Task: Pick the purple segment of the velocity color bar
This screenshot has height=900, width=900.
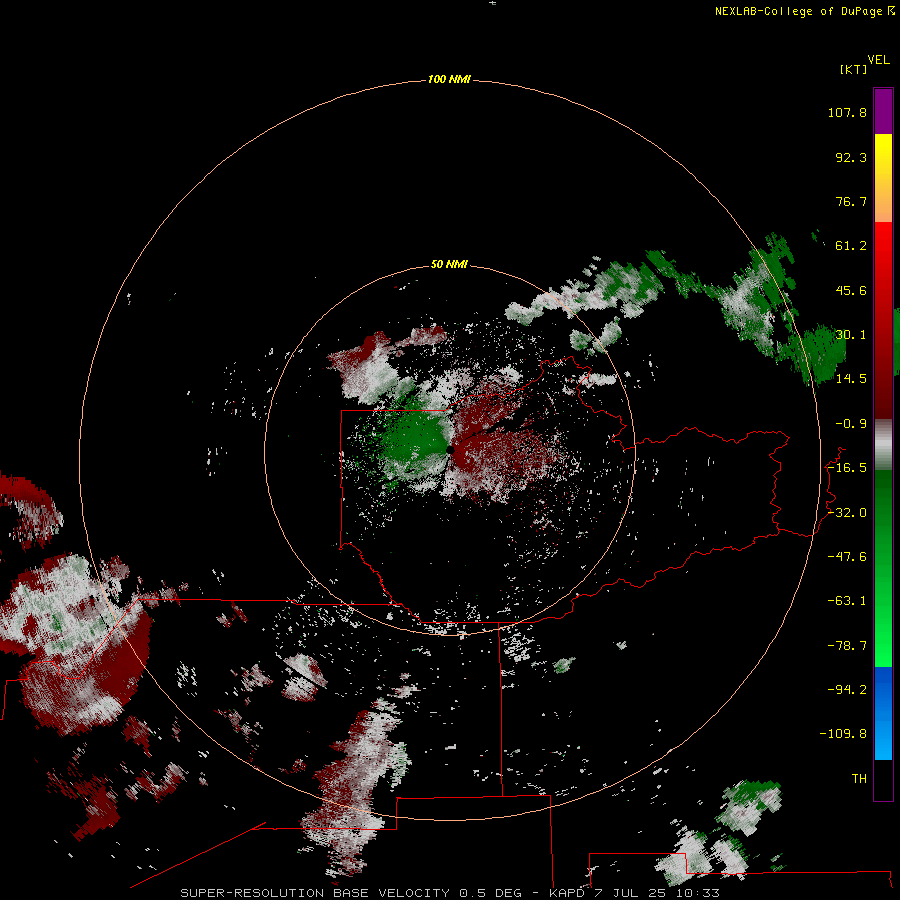Action: (883, 111)
